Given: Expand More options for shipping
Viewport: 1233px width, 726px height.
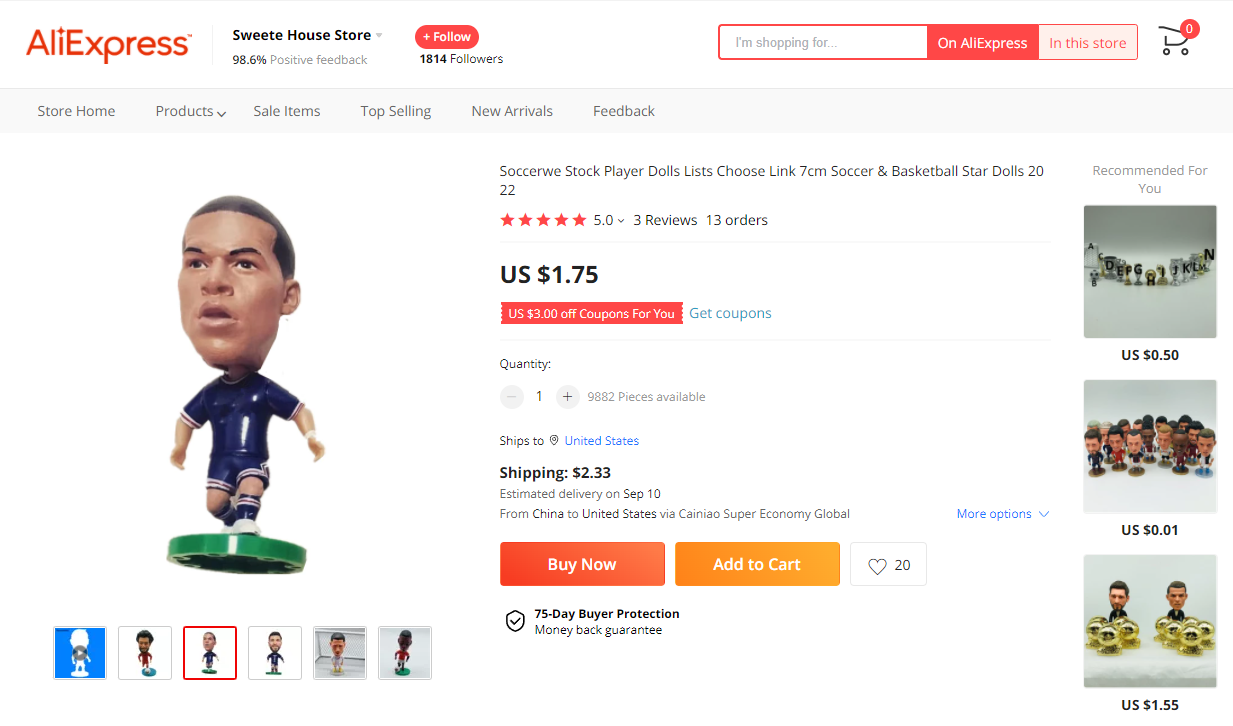Looking at the screenshot, I should click(1002, 514).
